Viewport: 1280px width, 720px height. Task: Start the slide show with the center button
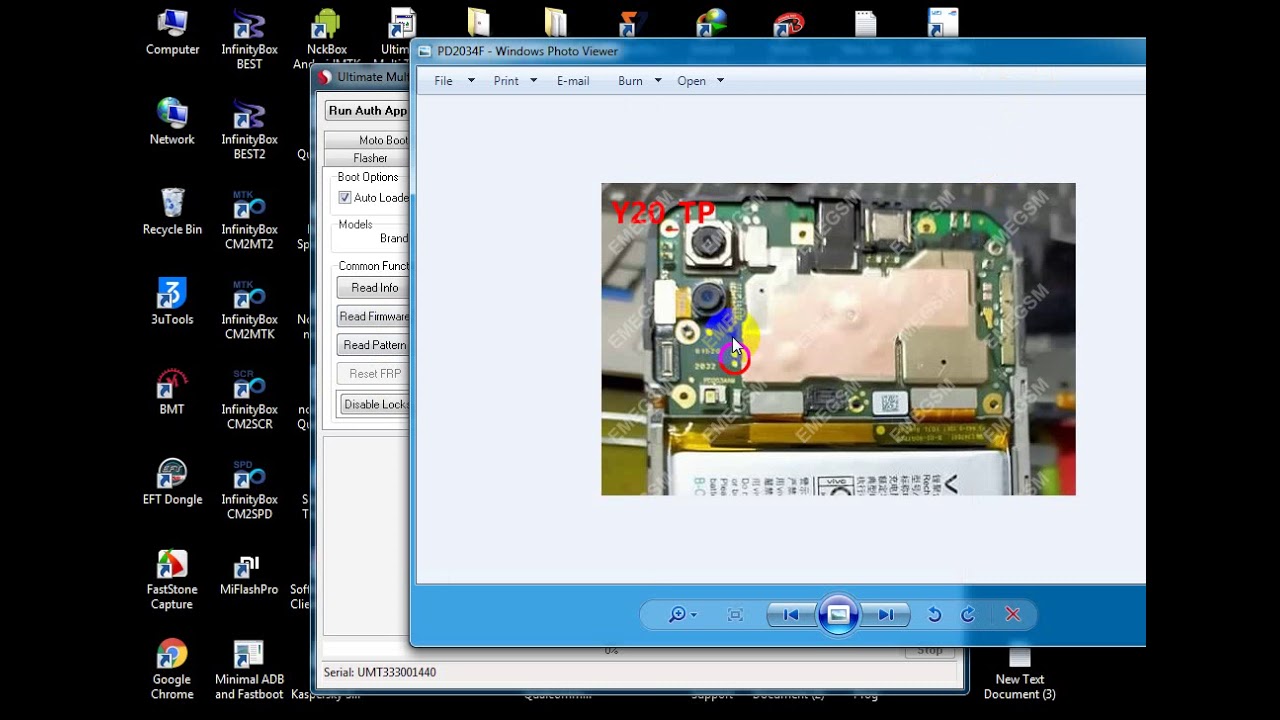click(838, 615)
